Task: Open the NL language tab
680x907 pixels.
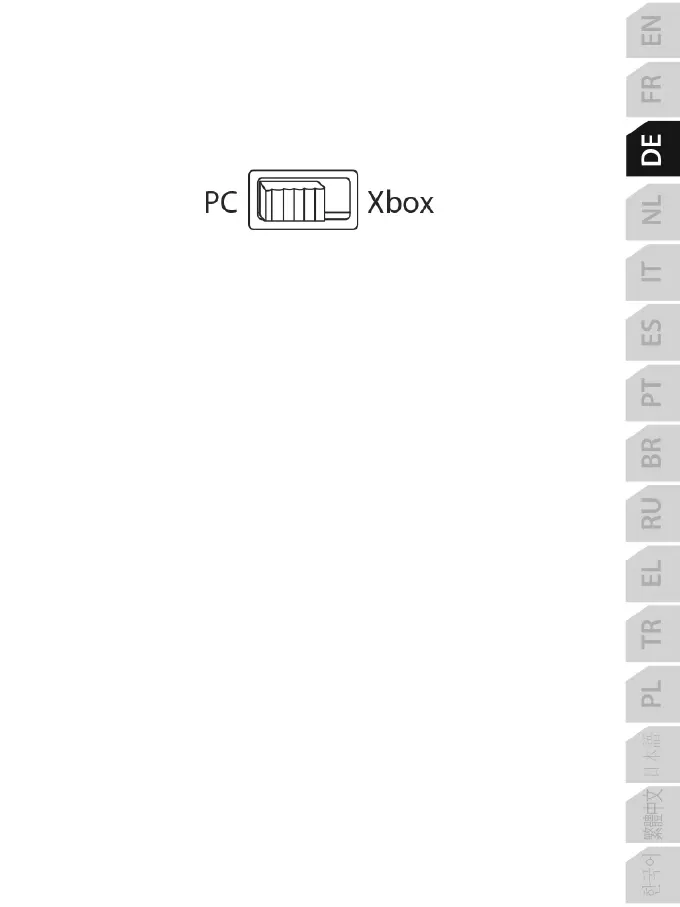Action: click(x=653, y=211)
